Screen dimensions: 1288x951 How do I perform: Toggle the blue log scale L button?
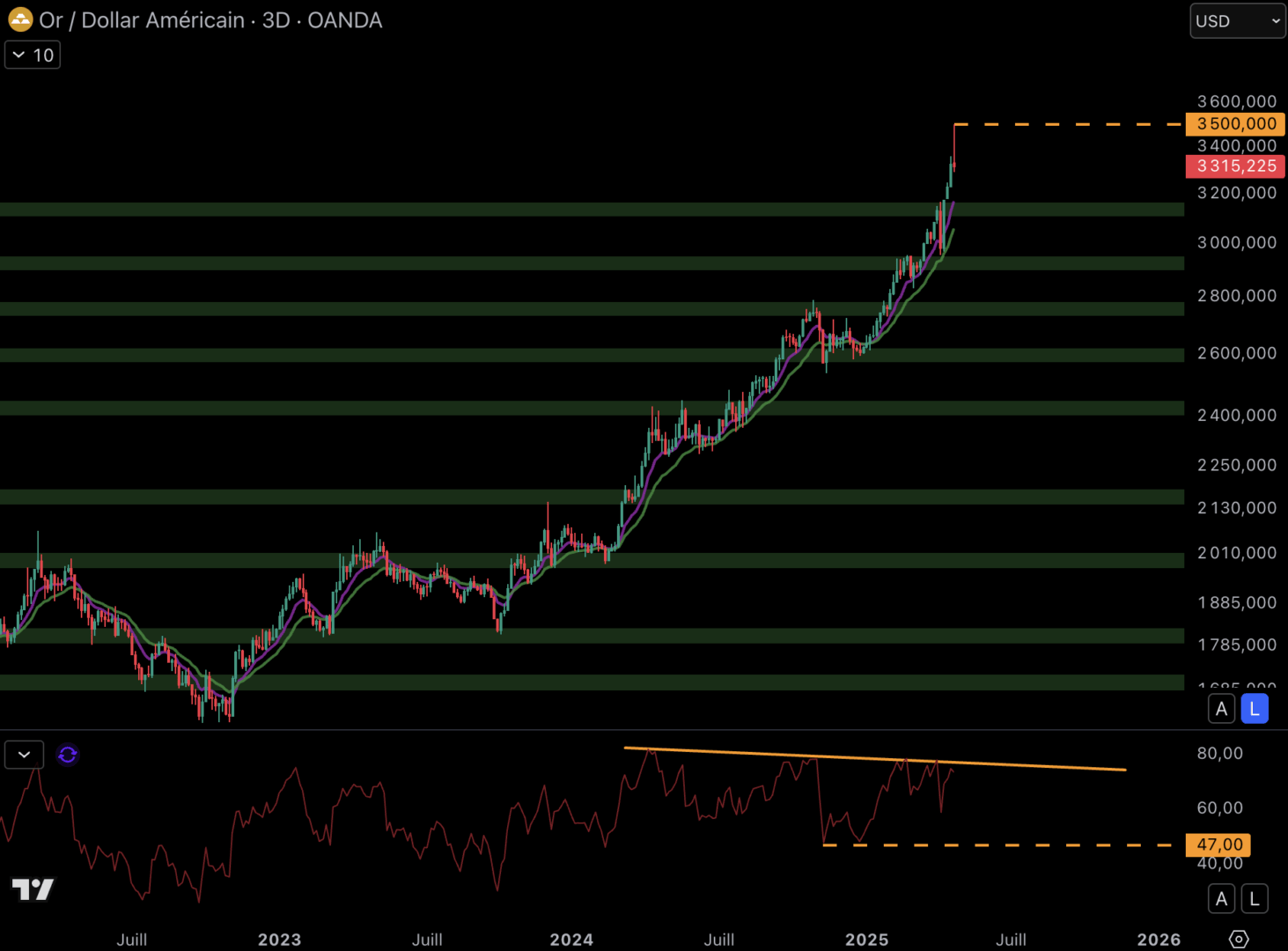coord(1255,709)
